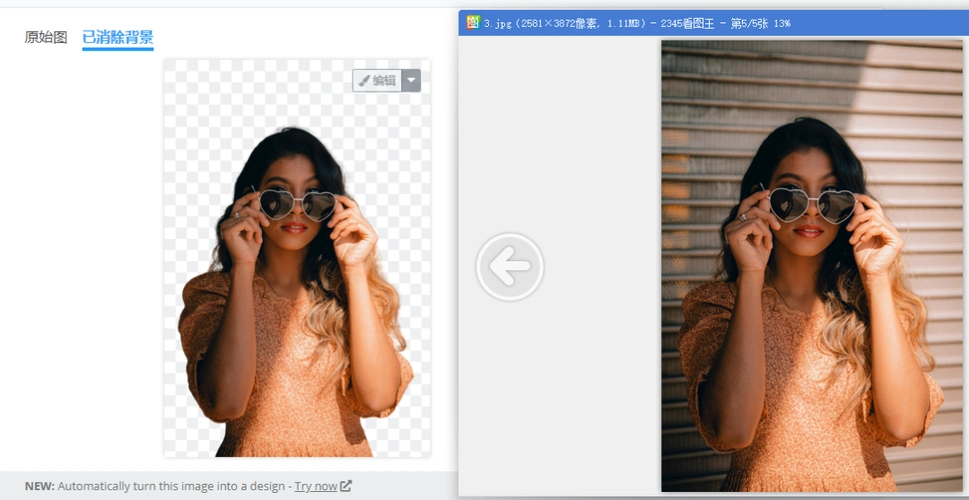Open the Try now link

pos(316,486)
